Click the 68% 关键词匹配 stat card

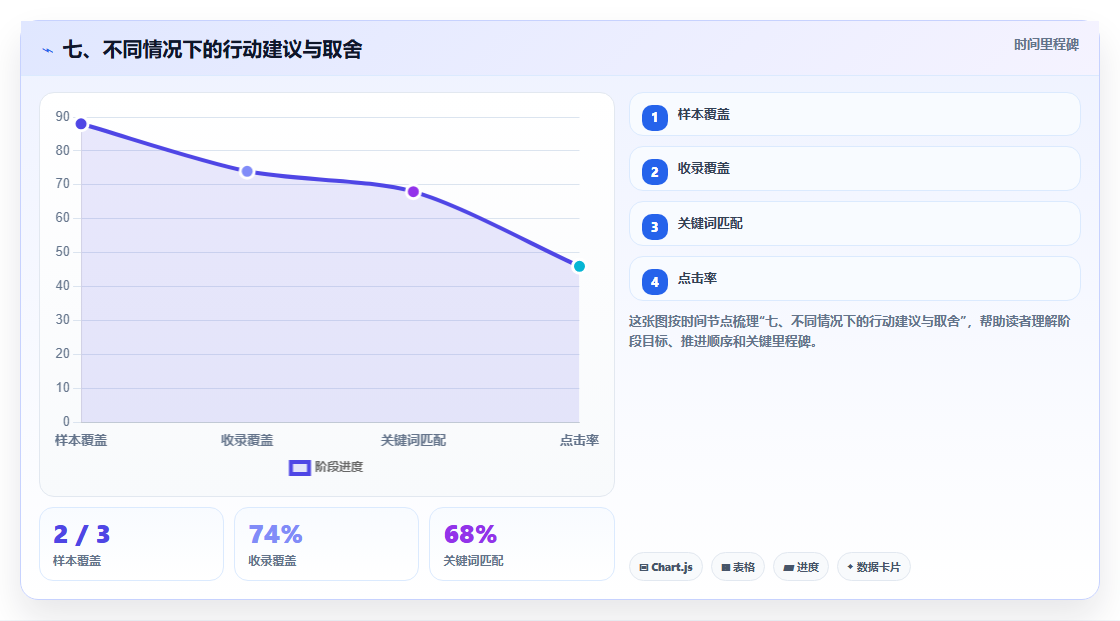tap(521, 544)
